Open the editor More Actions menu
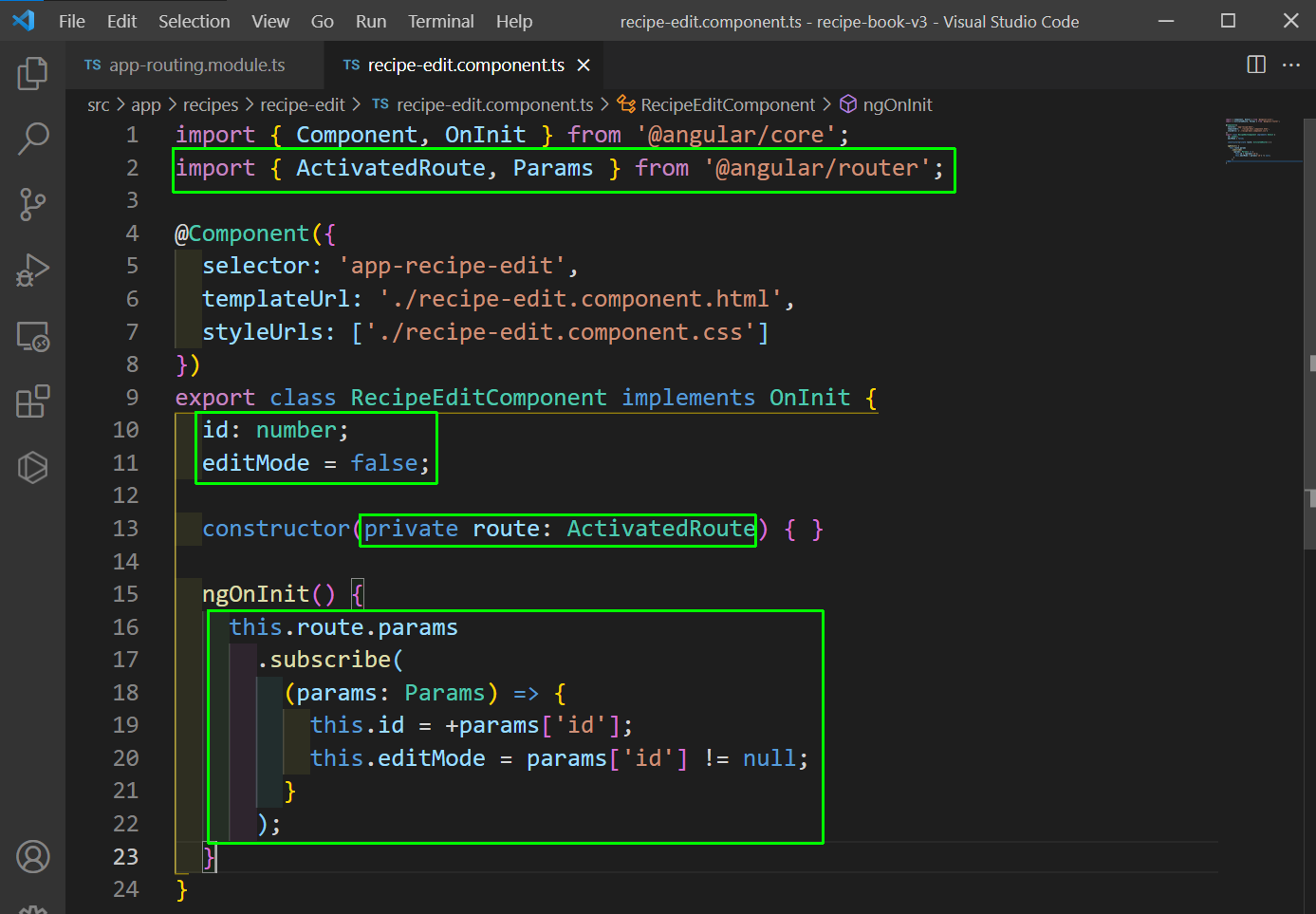Image resolution: width=1316 pixels, height=914 pixels. 1291,65
